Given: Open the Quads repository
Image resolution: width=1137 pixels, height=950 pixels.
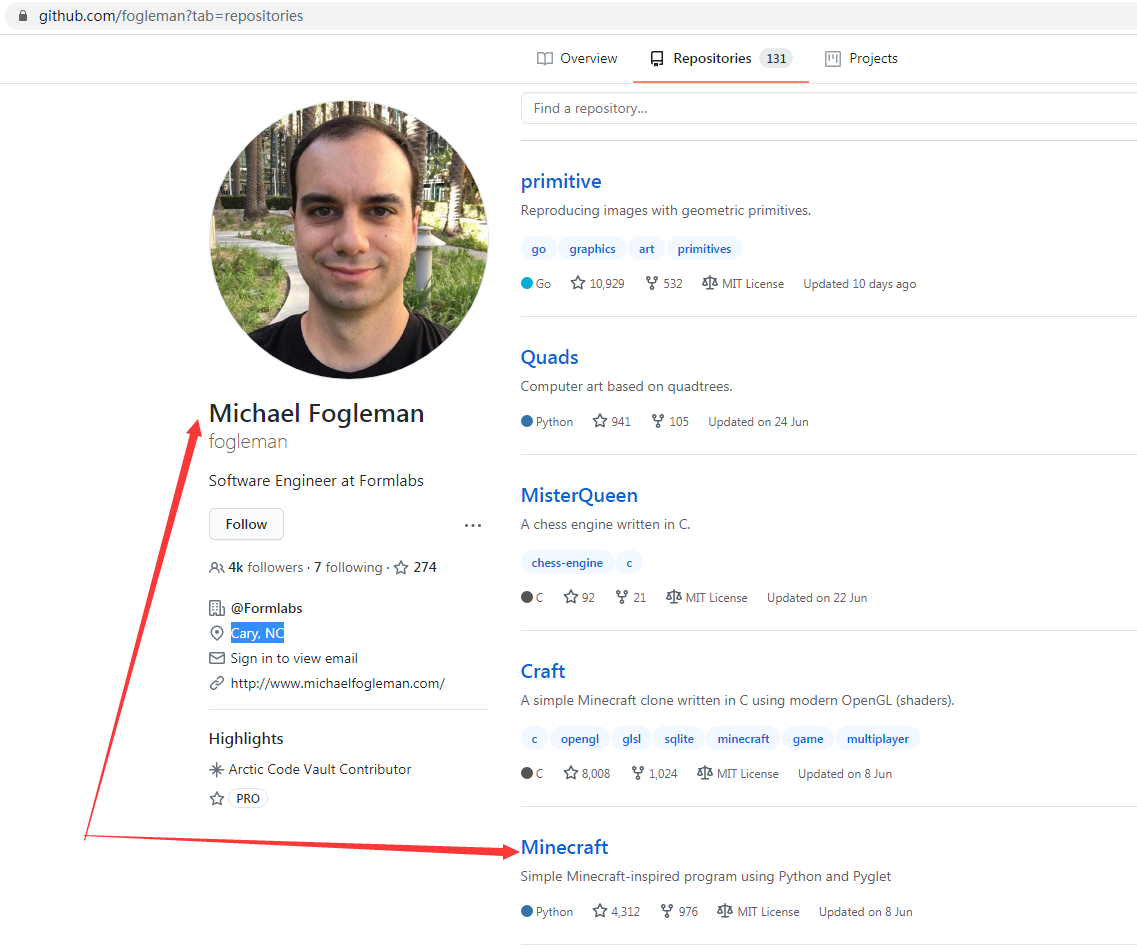Looking at the screenshot, I should coord(550,358).
